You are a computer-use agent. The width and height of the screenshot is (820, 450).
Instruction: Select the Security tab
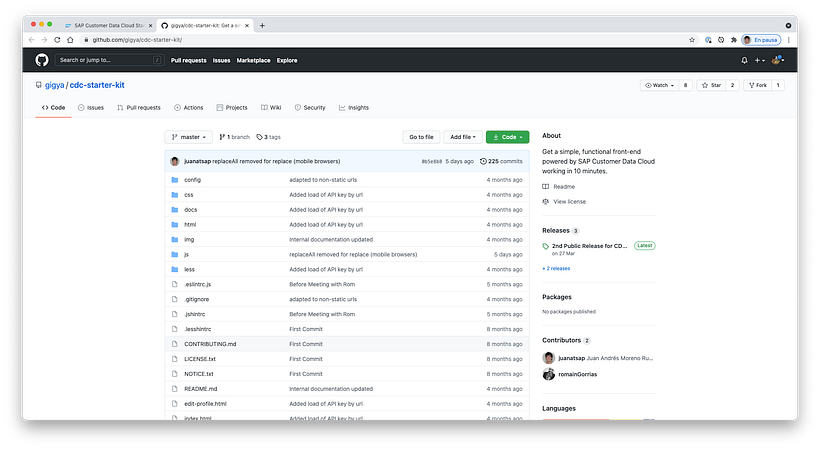point(310,107)
